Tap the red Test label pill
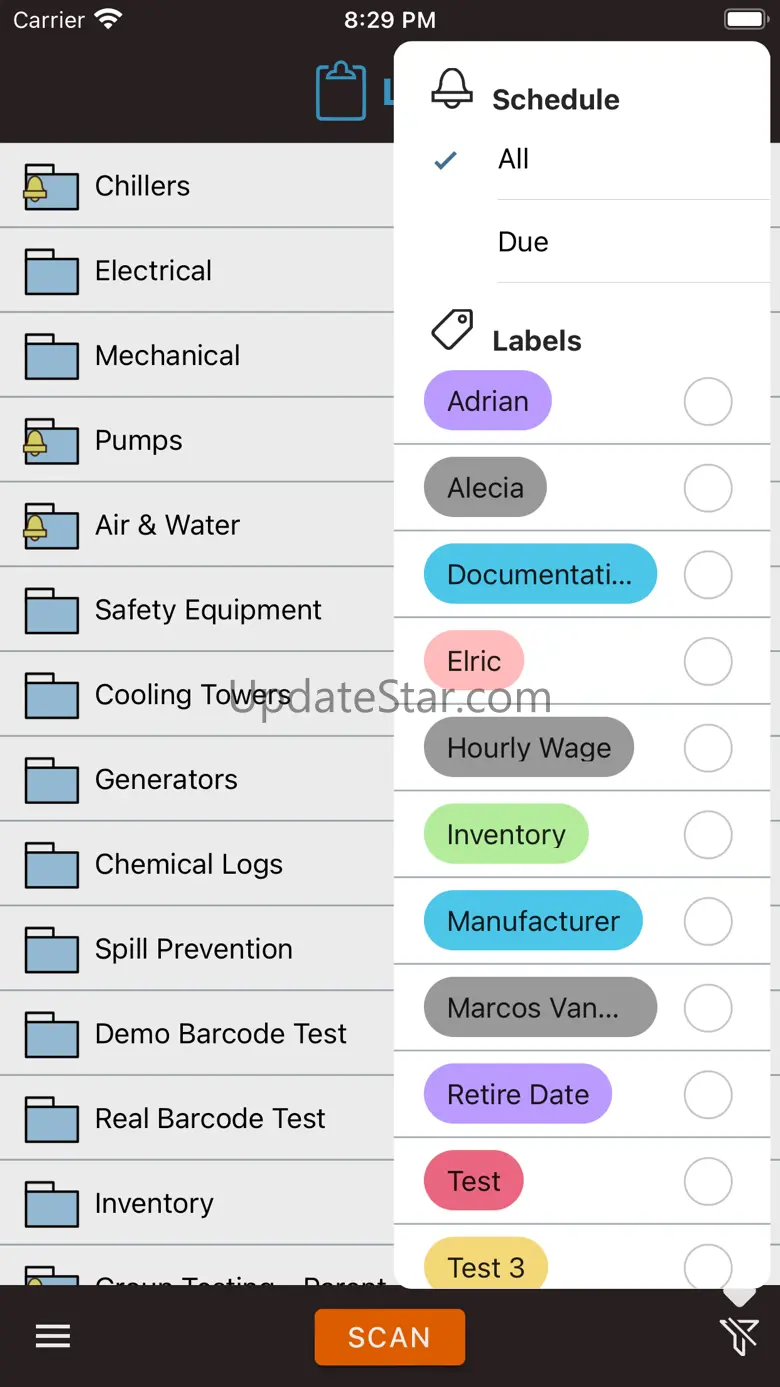This screenshot has width=780, height=1387. click(x=474, y=1181)
